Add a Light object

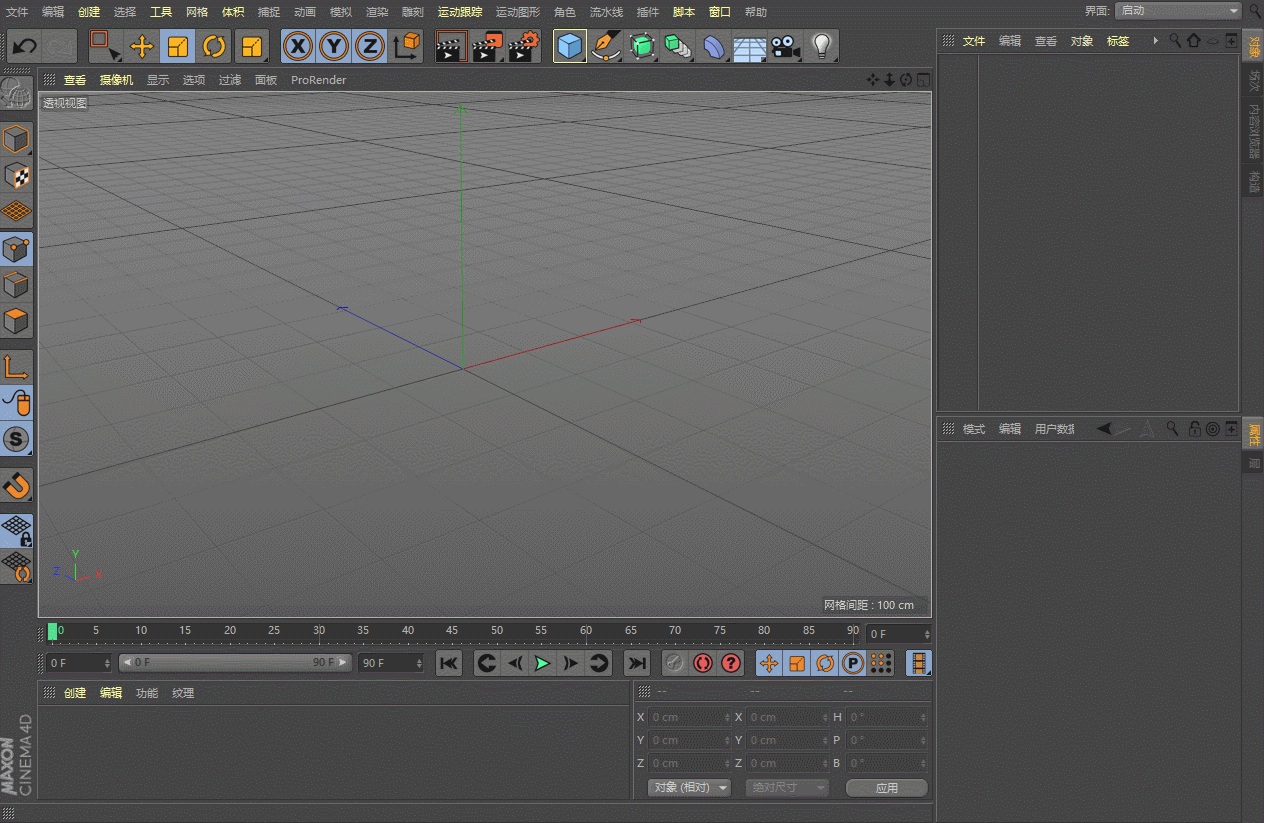point(821,46)
